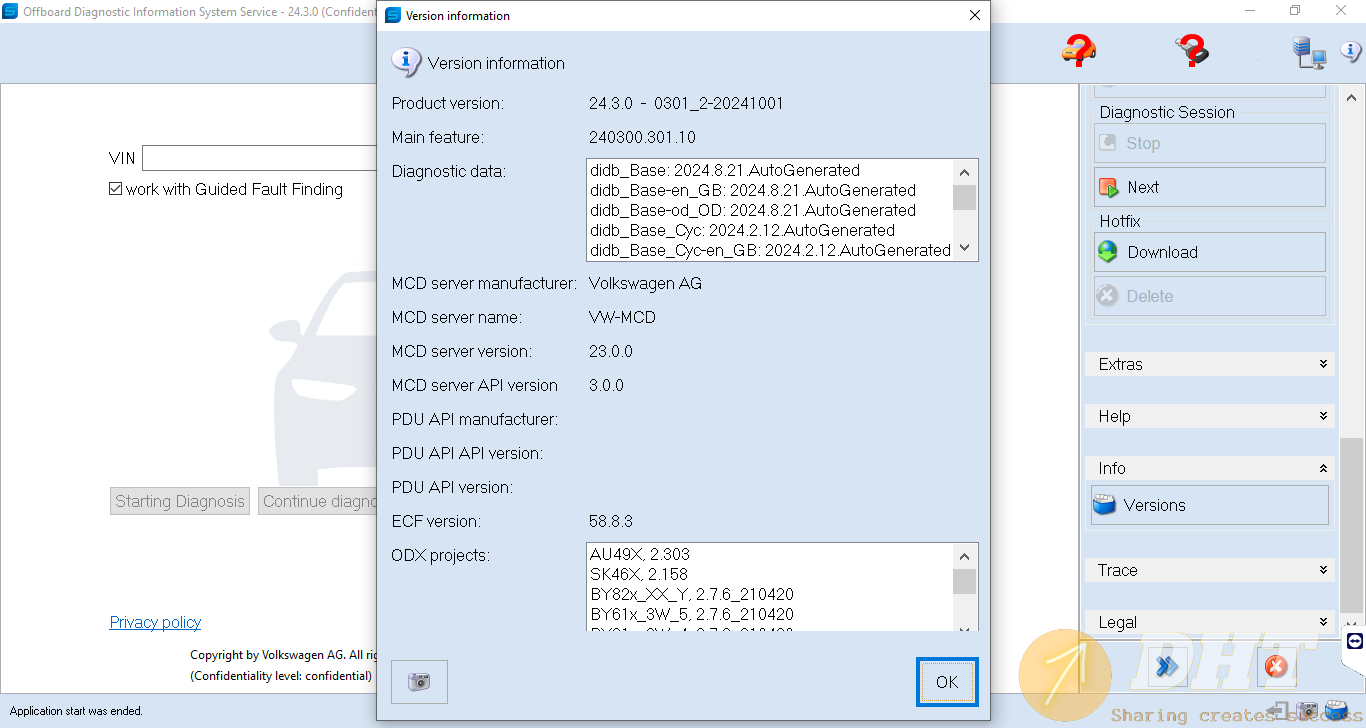This screenshot has height=728, width=1366.
Task: Toggle the work with Guided Fault Finding checkbox
Action: pos(116,189)
